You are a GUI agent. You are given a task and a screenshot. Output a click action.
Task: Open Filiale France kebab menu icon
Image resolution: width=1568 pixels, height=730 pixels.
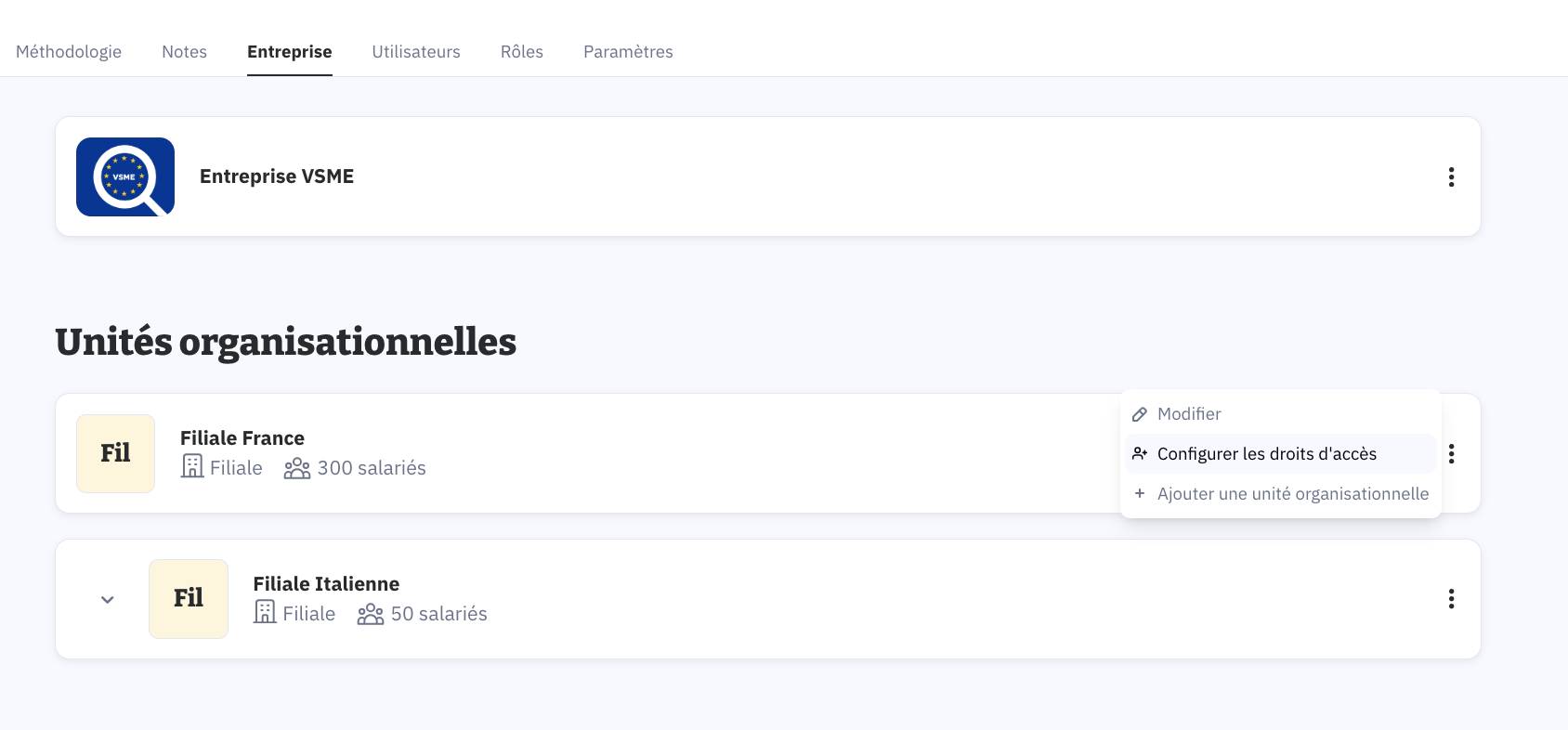(x=1451, y=453)
